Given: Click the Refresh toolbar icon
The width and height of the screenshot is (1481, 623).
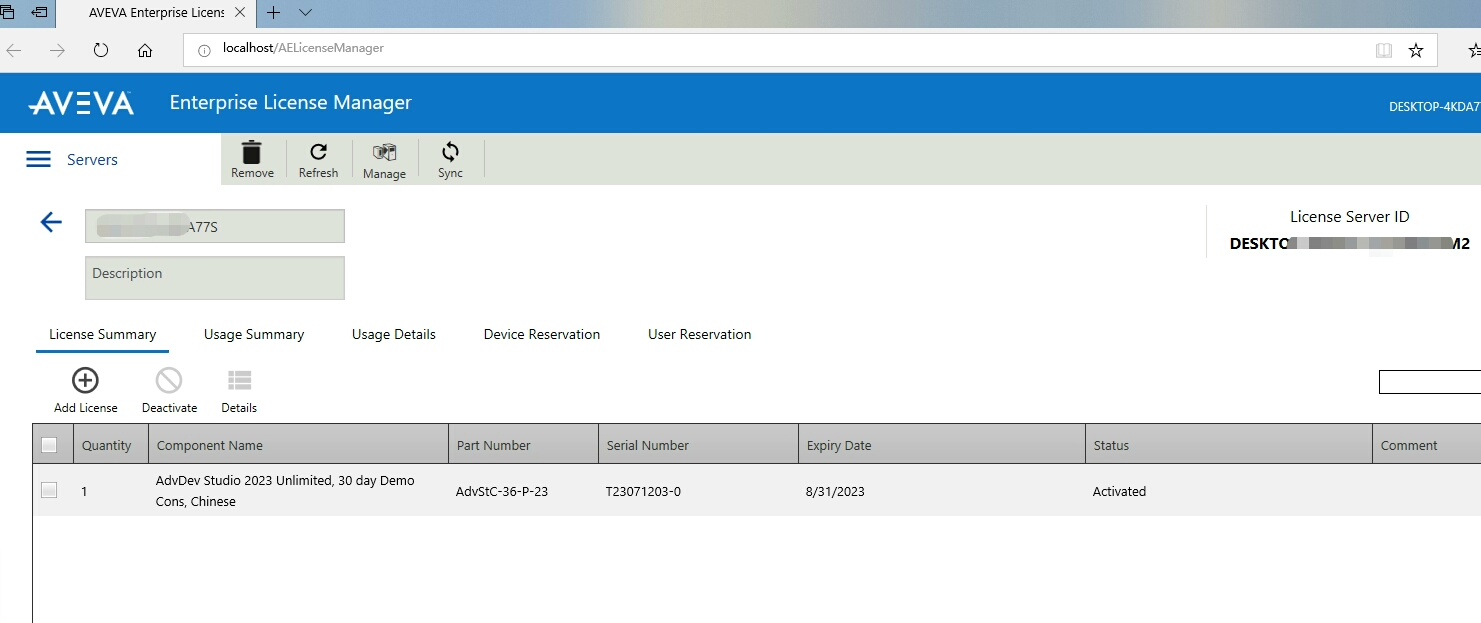Looking at the screenshot, I should (x=318, y=152).
